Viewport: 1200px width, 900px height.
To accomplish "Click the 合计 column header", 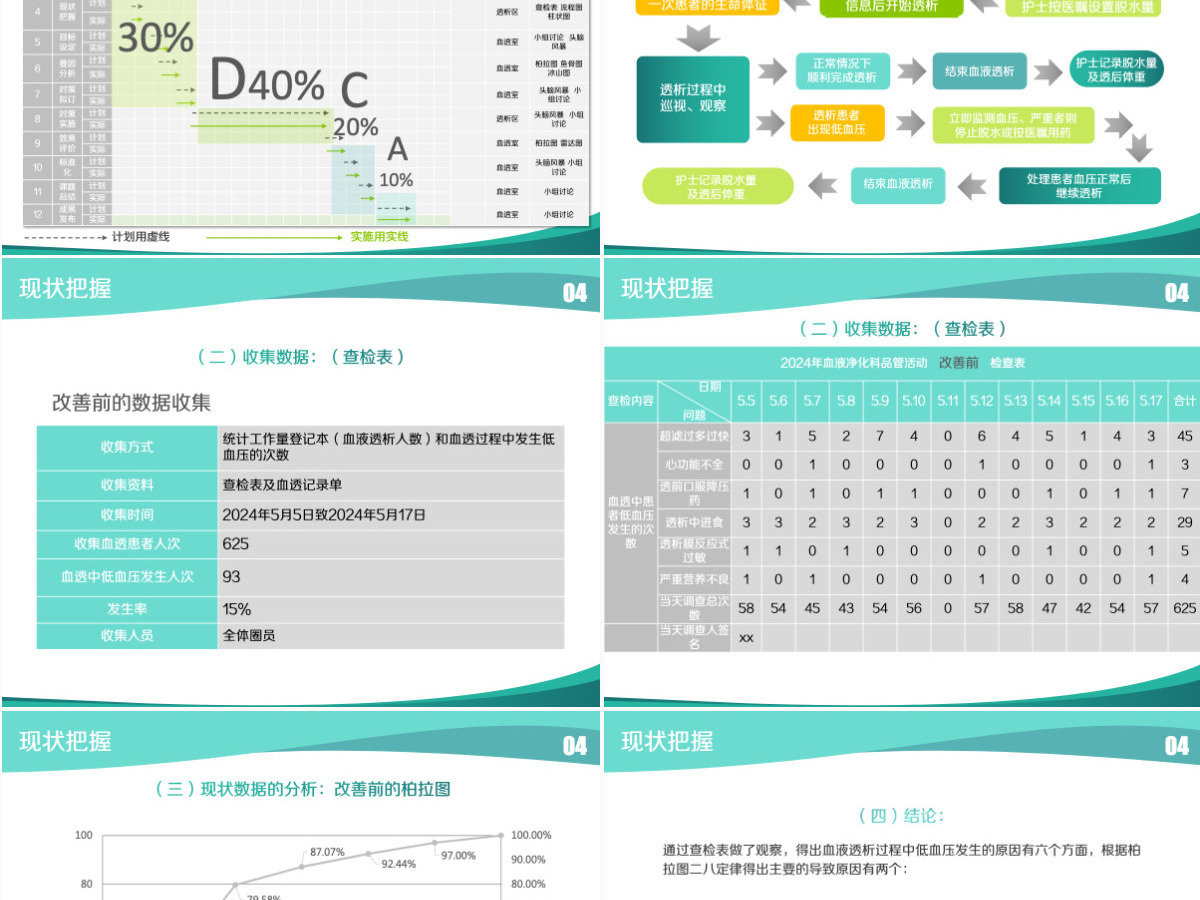I will [x=1185, y=400].
